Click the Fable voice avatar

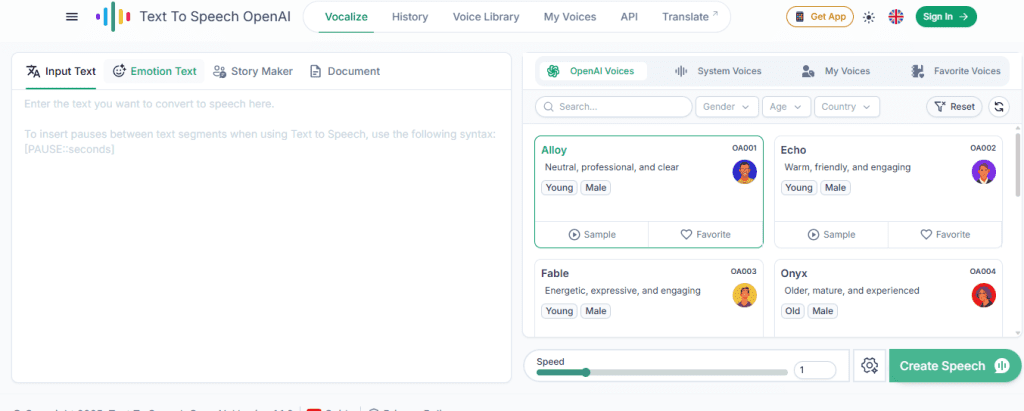(x=744, y=295)
